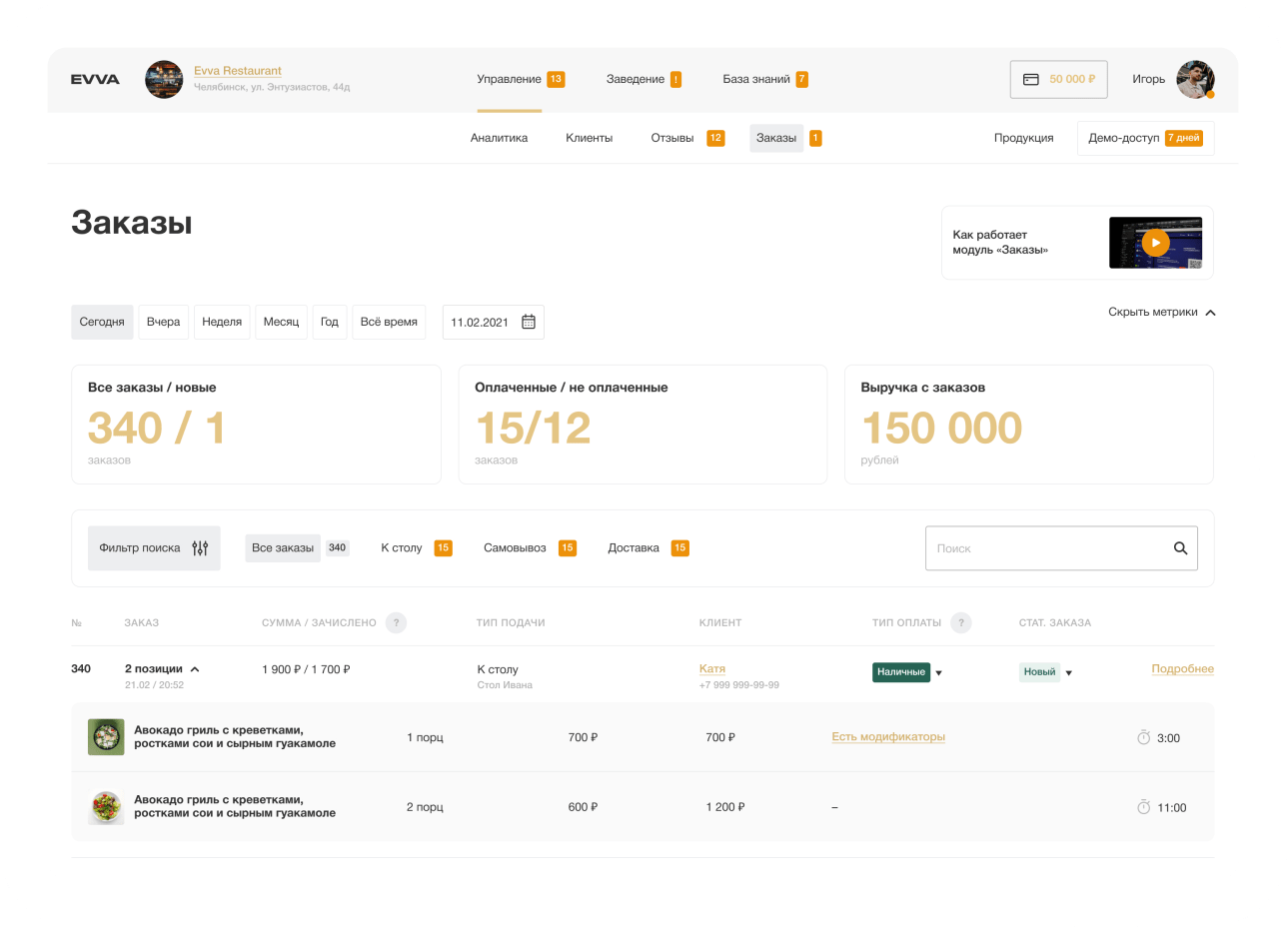
Task: Open the Наличные payment type dropdown
Action: click(x=938, y=673)
